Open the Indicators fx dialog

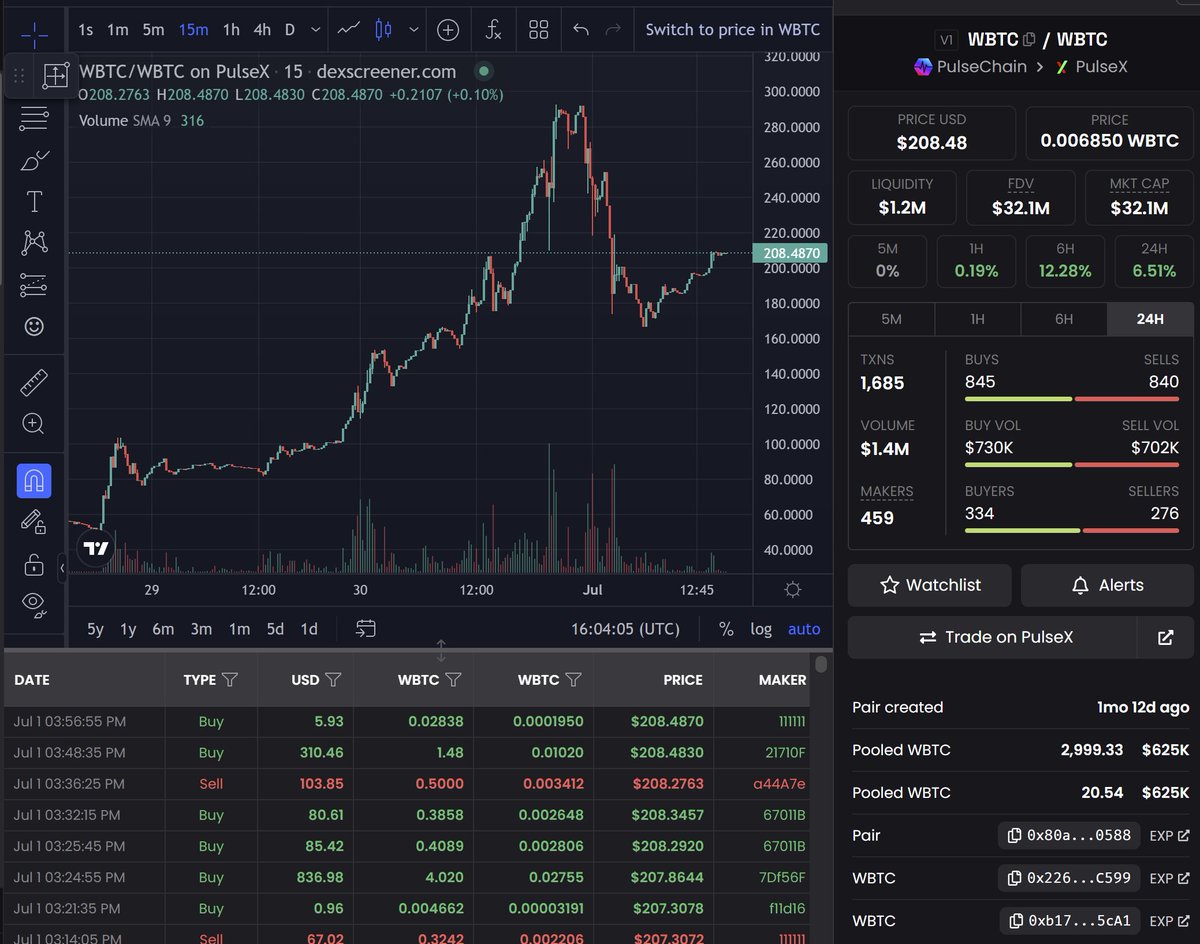[x=493, y=29]
